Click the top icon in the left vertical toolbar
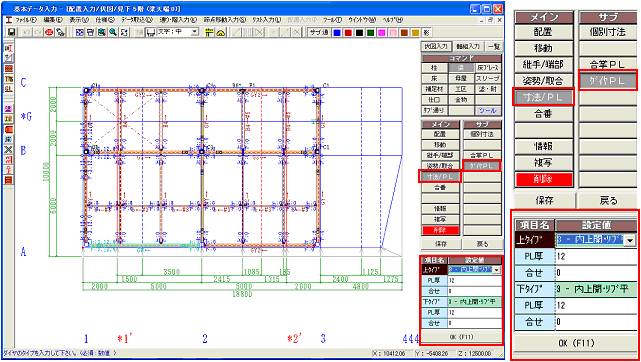Image resolution: width=641 pixels, height=362 pixels. click(8, 49)
